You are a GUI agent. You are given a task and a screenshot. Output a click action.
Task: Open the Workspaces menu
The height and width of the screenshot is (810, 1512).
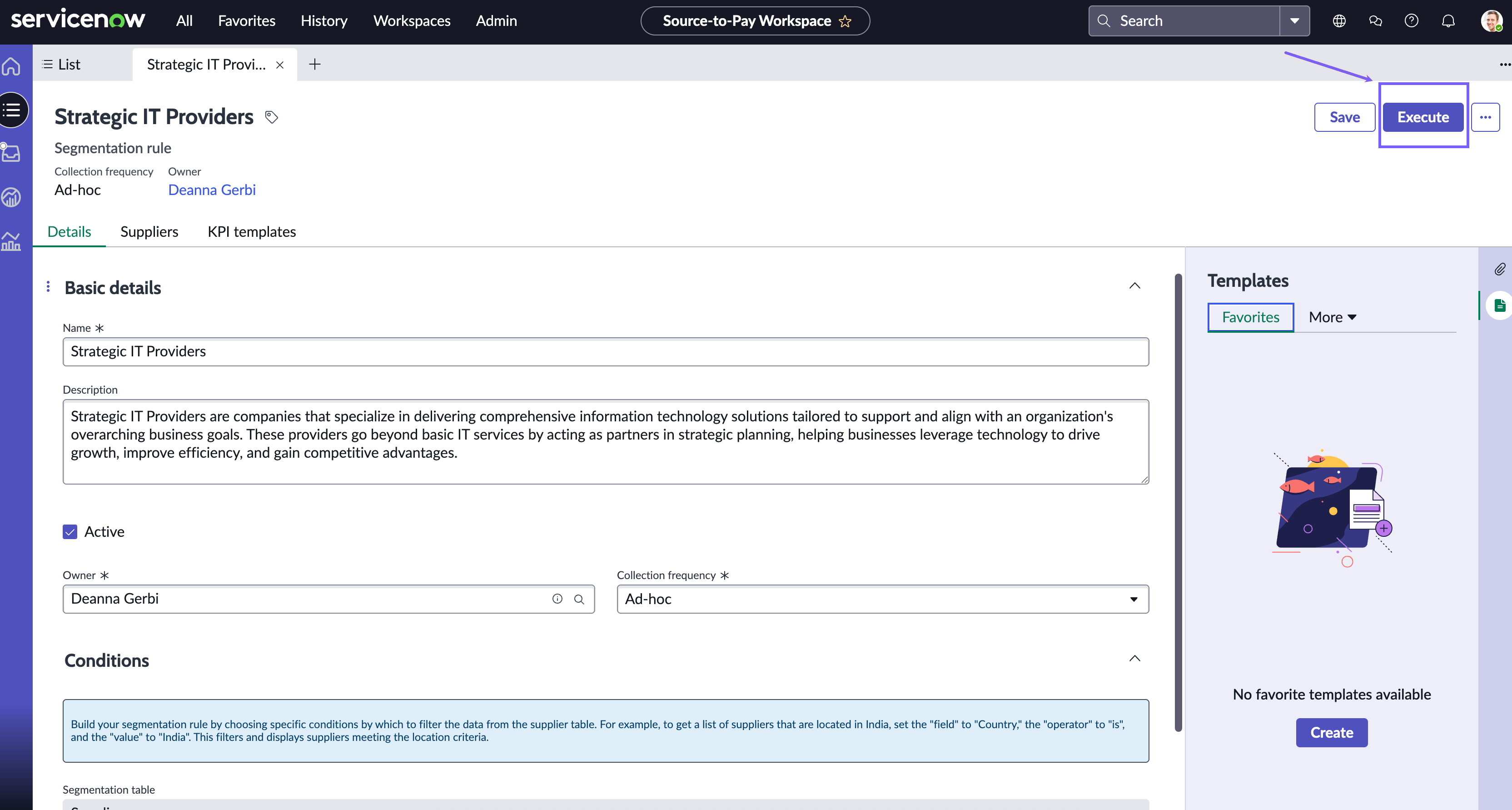click(412, 20)
